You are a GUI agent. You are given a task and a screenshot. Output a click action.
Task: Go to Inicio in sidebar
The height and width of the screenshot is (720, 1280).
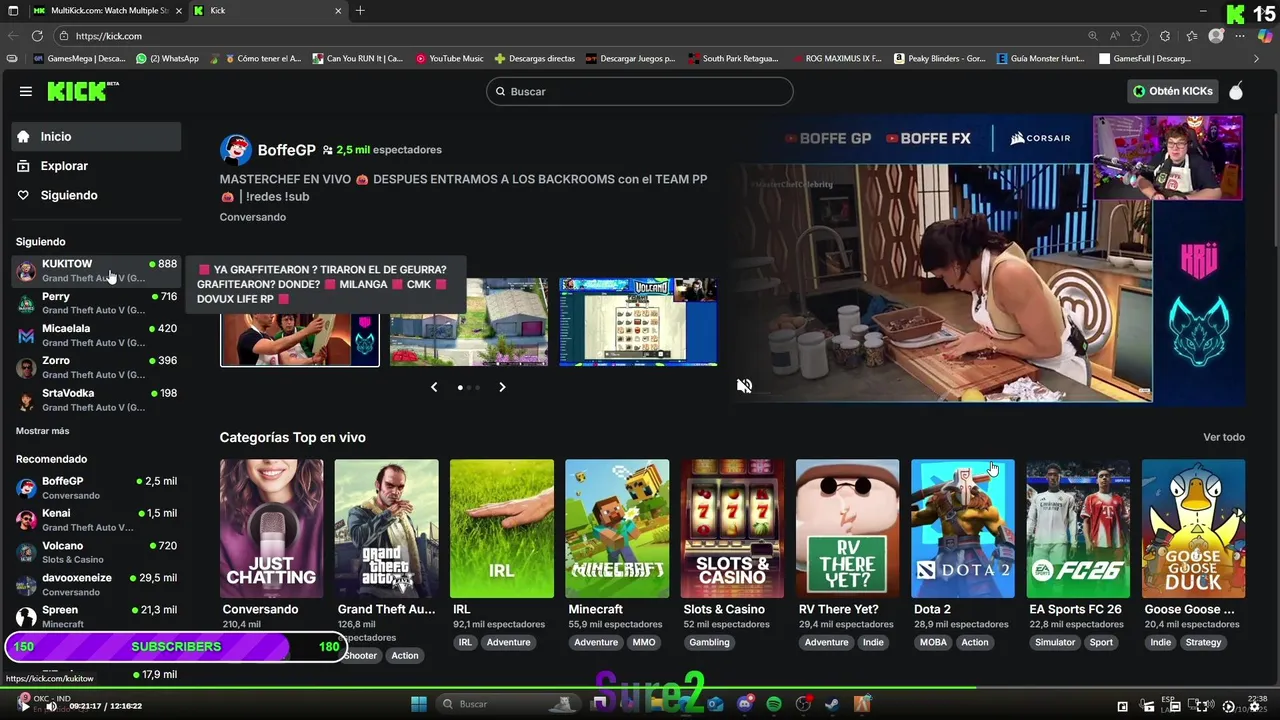[97, 137]
